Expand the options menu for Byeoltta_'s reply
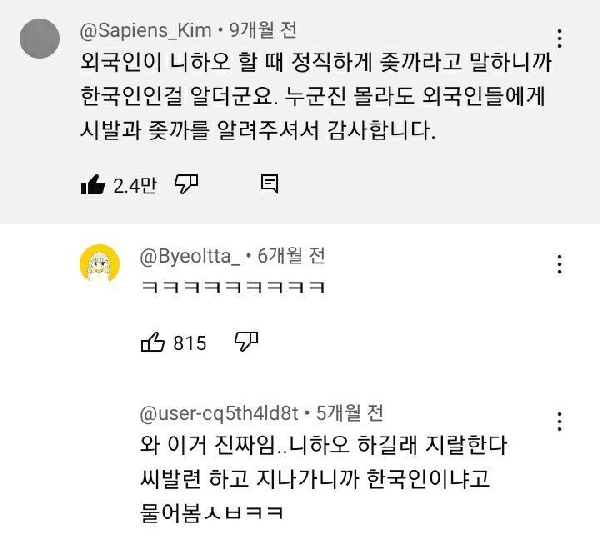This screenshot has width=600, height=542. click(560, 264)
